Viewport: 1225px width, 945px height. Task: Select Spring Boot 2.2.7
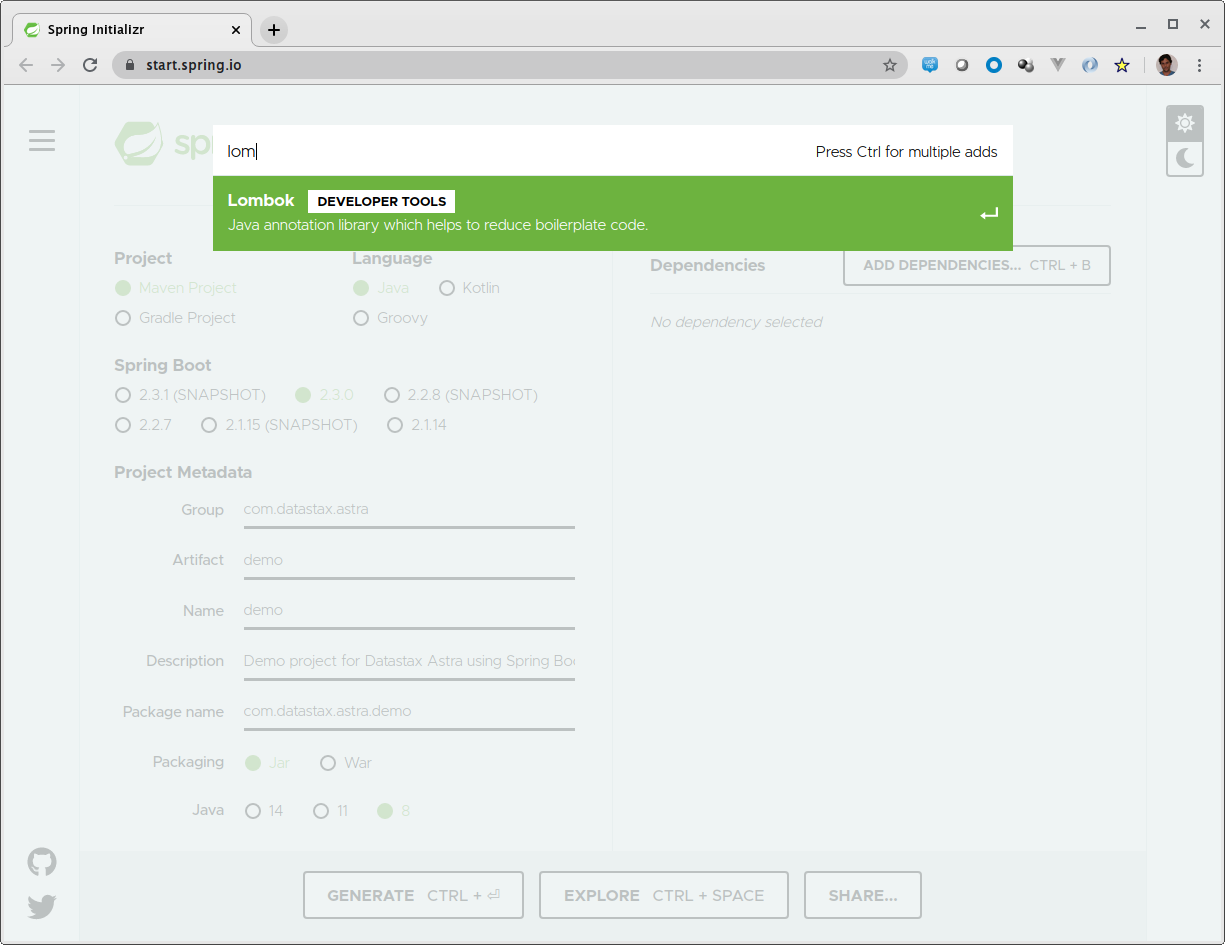143,425
